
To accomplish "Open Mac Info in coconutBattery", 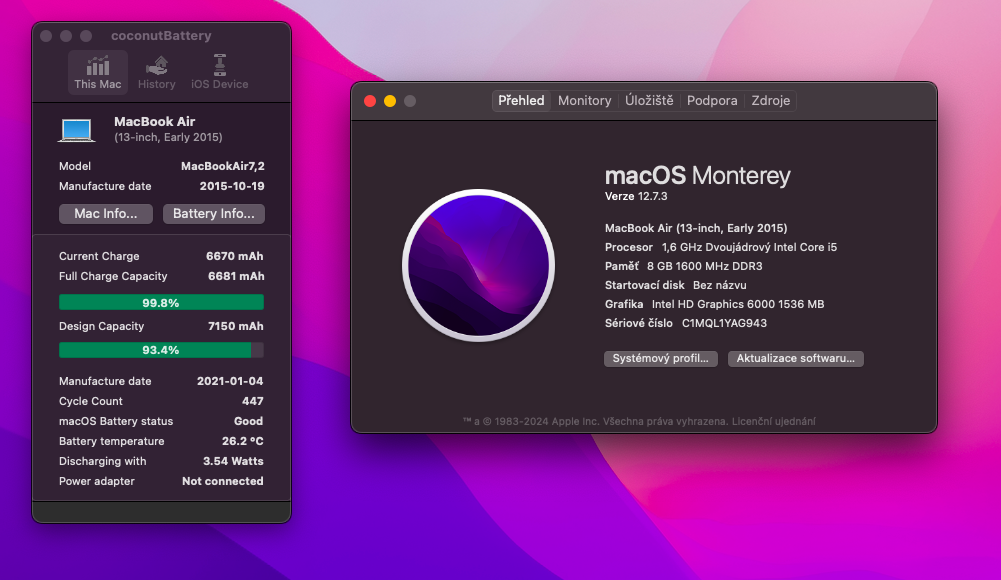I will click(106, 214).
